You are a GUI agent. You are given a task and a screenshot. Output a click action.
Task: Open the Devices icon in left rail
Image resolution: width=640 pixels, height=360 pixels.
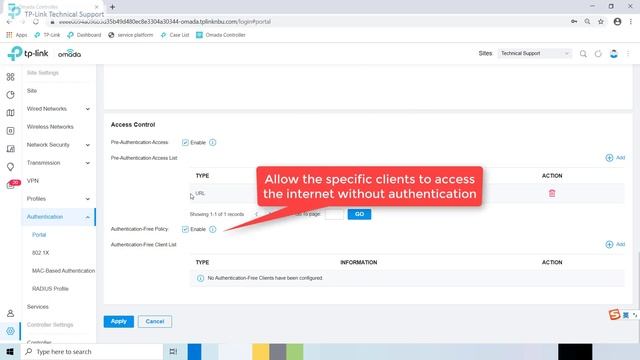click(x=11, y=131)
